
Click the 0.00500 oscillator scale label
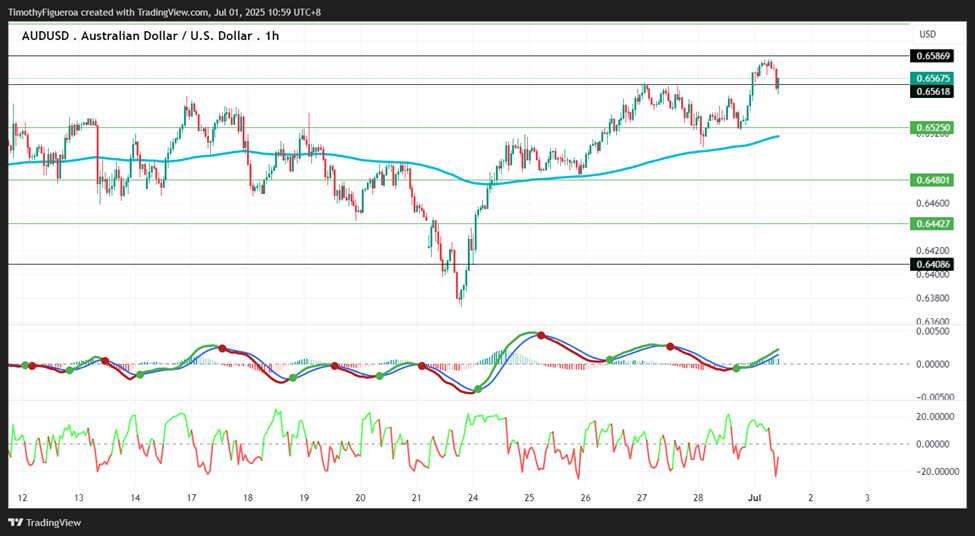click(933, 331)
